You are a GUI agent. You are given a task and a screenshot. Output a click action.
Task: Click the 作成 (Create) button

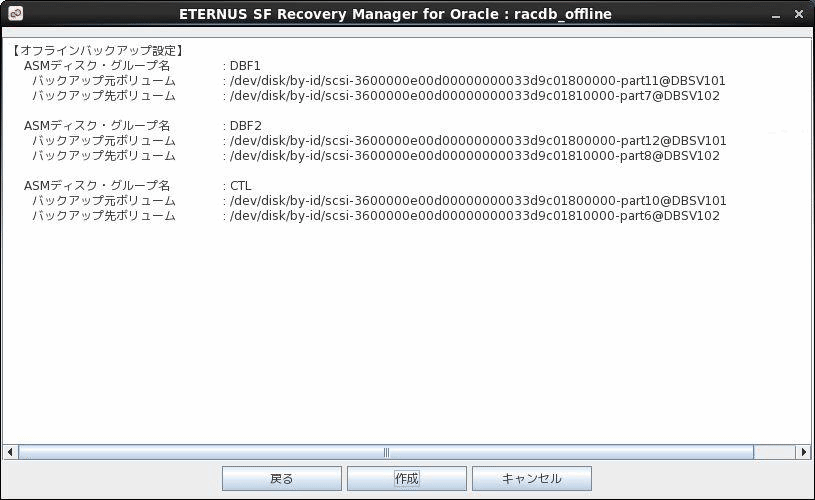pyautogui.click(x=406, y=478)
